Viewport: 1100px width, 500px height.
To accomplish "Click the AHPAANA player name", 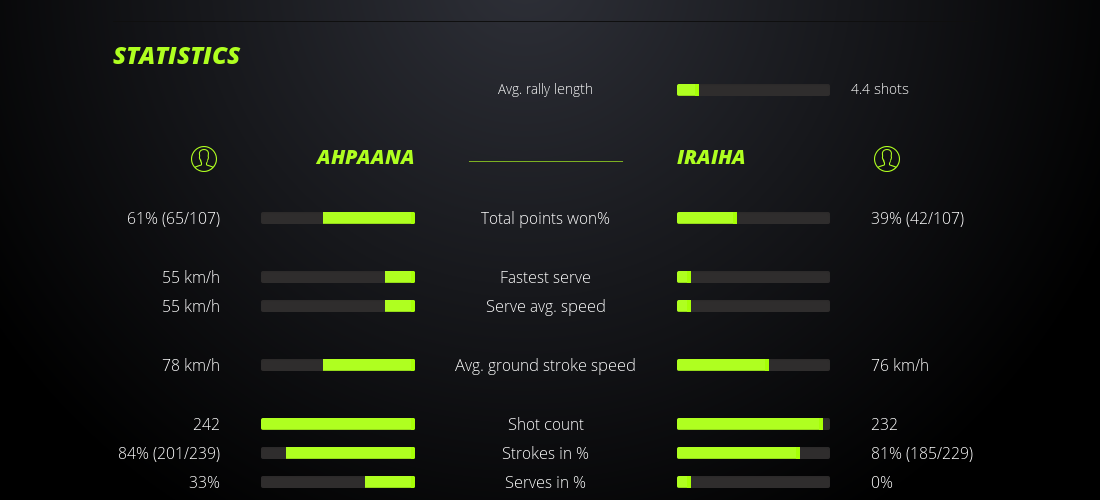I will click(365, 158).
